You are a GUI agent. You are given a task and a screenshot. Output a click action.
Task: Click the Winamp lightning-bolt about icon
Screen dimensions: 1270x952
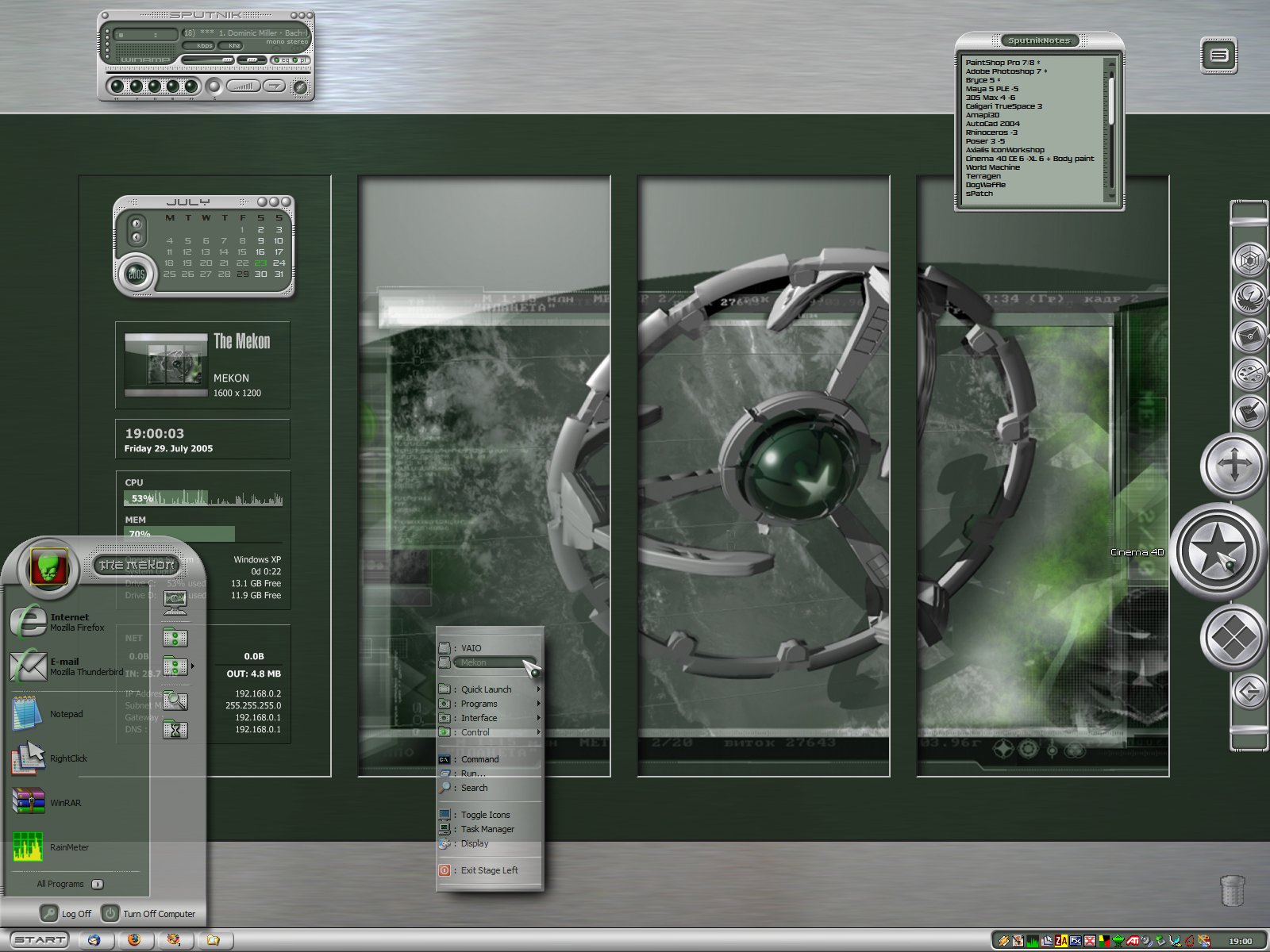(x=301, y=87)
